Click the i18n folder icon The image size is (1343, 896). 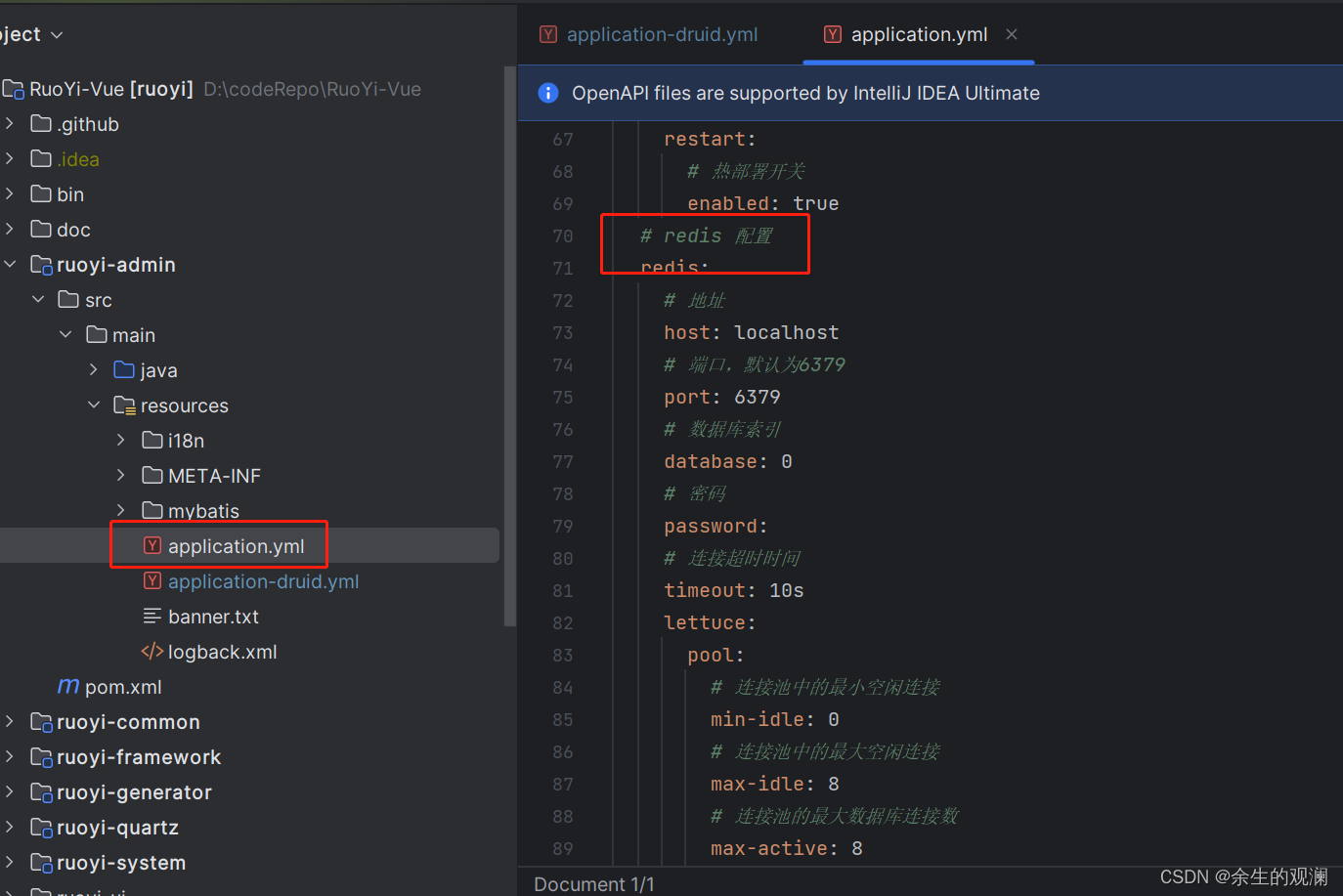click(152, 441)
